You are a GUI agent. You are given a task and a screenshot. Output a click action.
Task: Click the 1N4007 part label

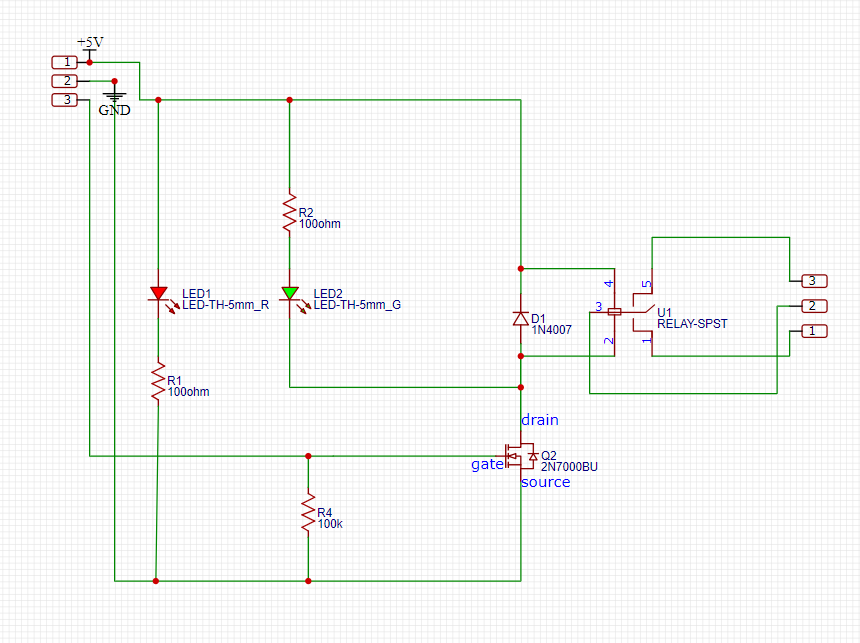(x=551, y=330)
